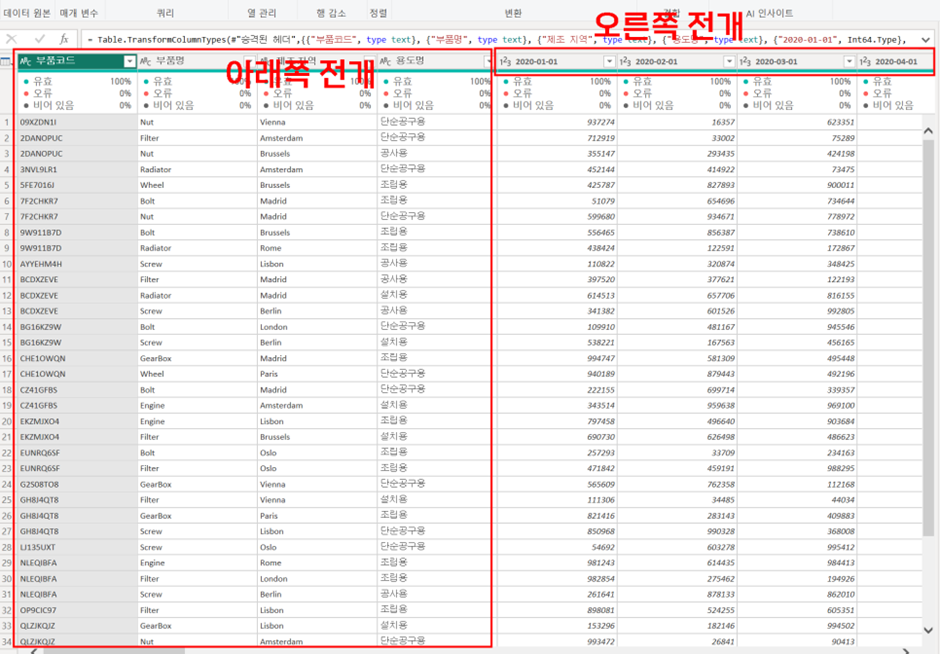This screenshot has height=654, width=940.
Task: Change data type via ABC icon of 용도명
Action: (386, 61)
